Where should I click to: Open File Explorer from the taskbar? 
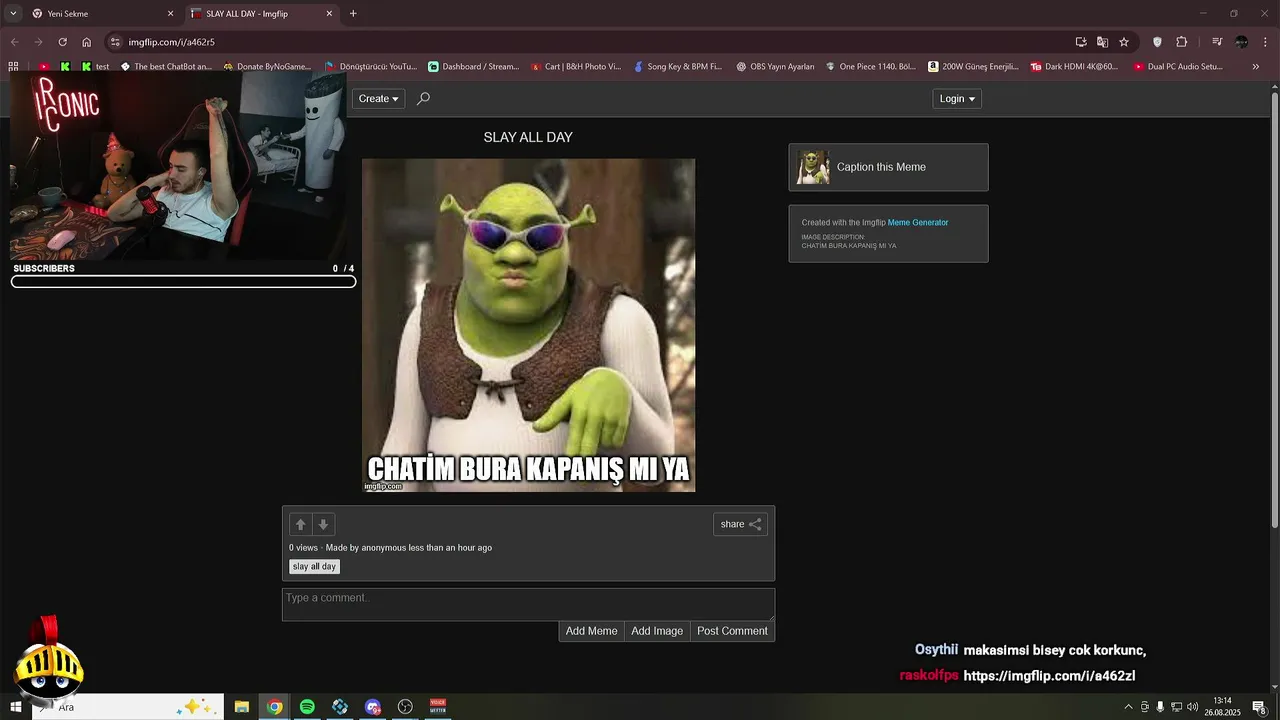(242, 707)
